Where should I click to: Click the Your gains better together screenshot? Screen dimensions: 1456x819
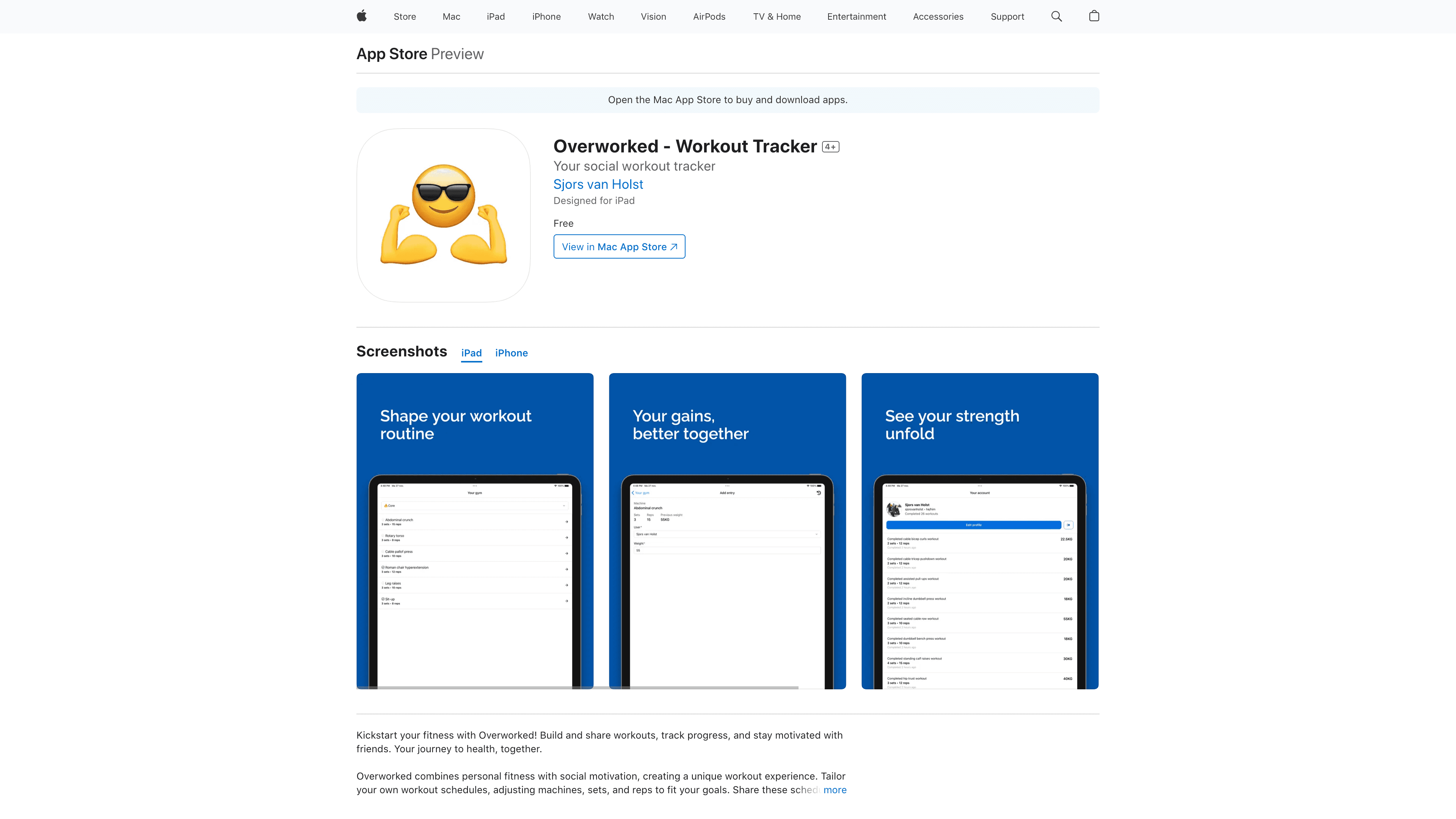tap(728, 530)
